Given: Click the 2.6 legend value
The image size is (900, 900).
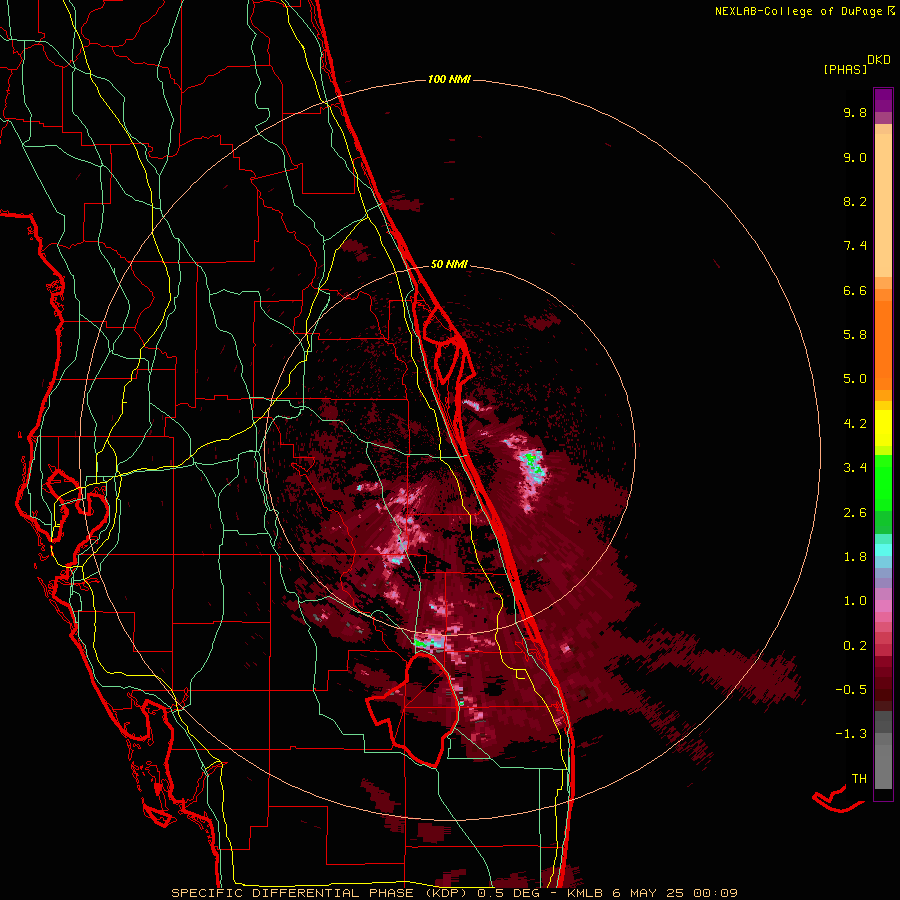Looking at the screenshot, I should [x=855, y=513].
